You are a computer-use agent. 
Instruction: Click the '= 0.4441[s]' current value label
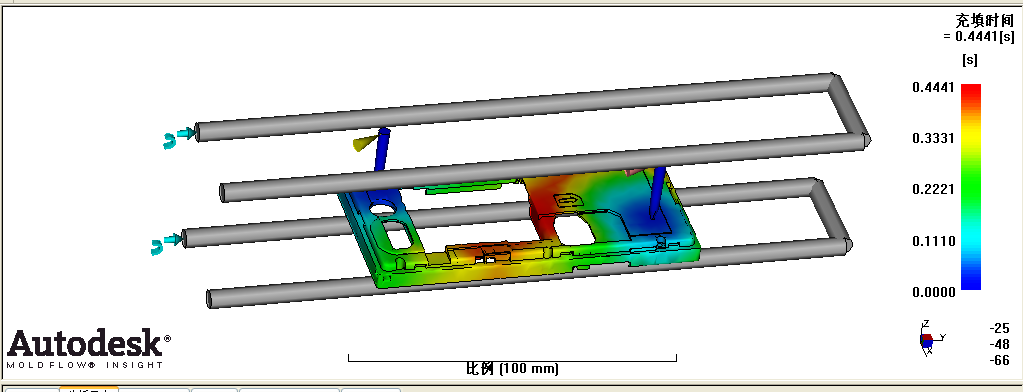pyautogui.click(x=979, y=37)
